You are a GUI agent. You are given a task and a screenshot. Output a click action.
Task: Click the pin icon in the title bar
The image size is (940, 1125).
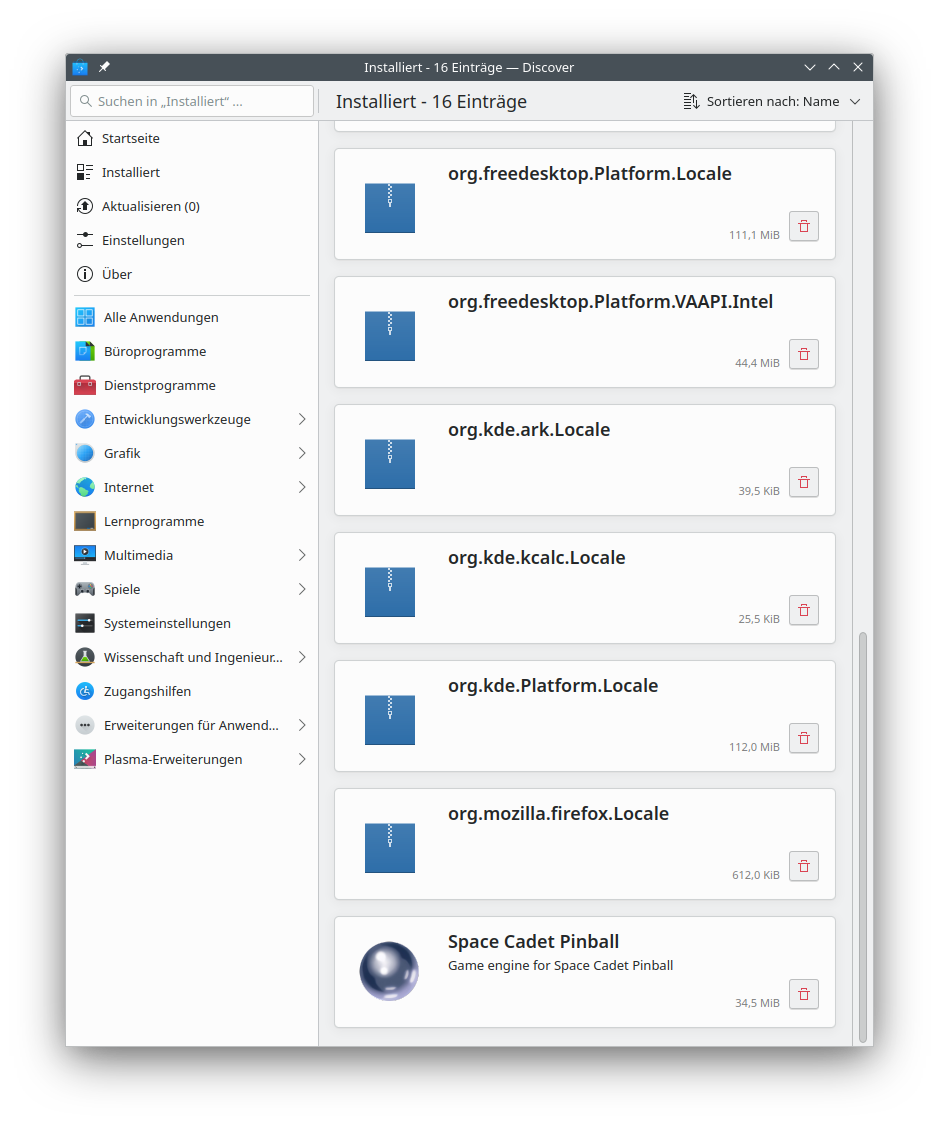(x=105, y=67)
